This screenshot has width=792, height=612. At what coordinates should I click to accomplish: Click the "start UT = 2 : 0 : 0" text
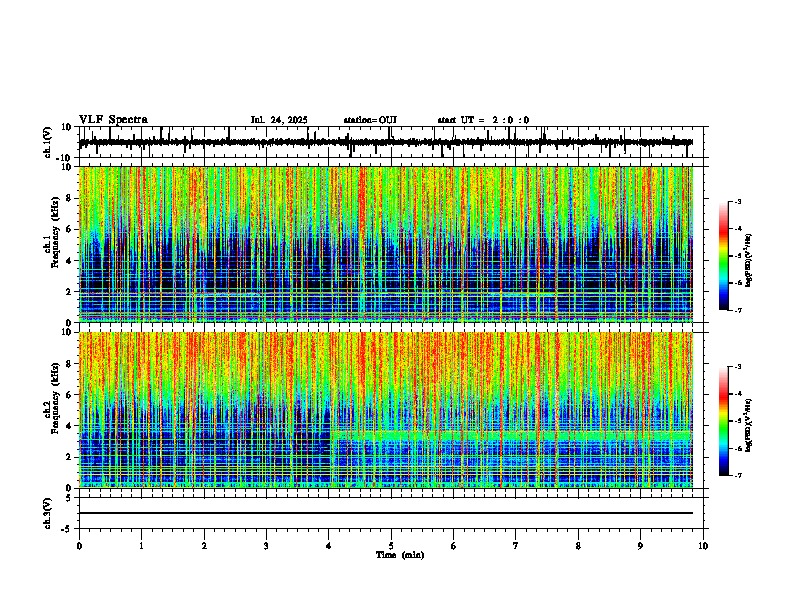coord(483,120)
